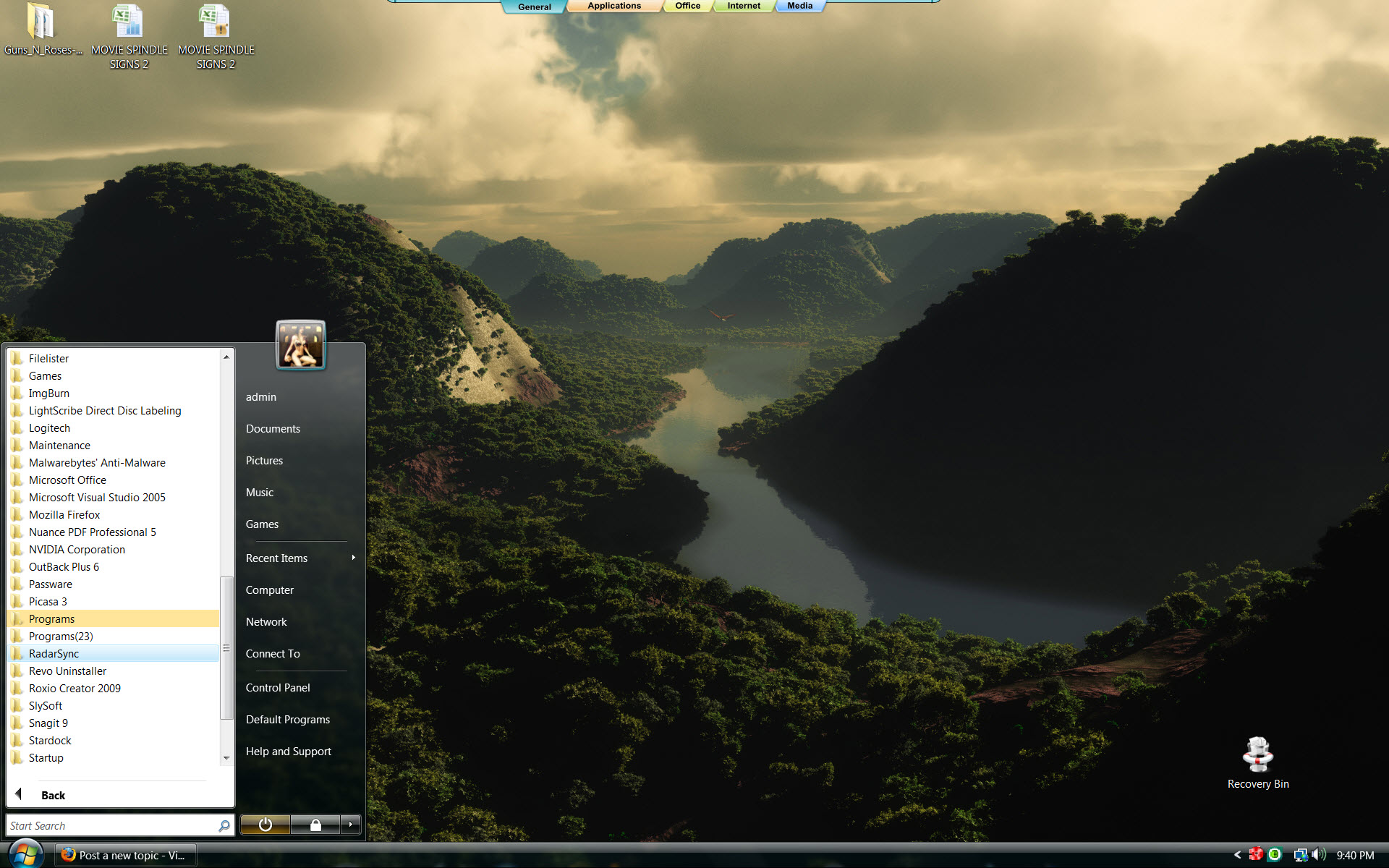This screenshot has width=1389, height=868.
Task: Click the Windows Start orb
Action: pos(26,854)
